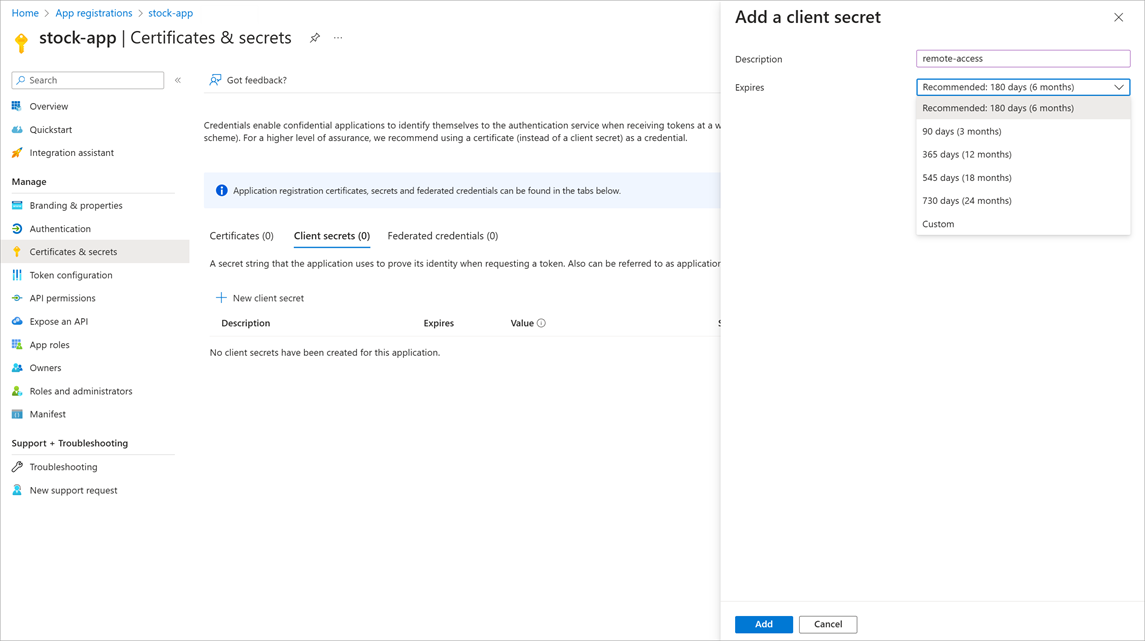Go to App registrations breadcrumb
Image resolution: width=1145 pixels, height=641 pixels.
point(93,13)
